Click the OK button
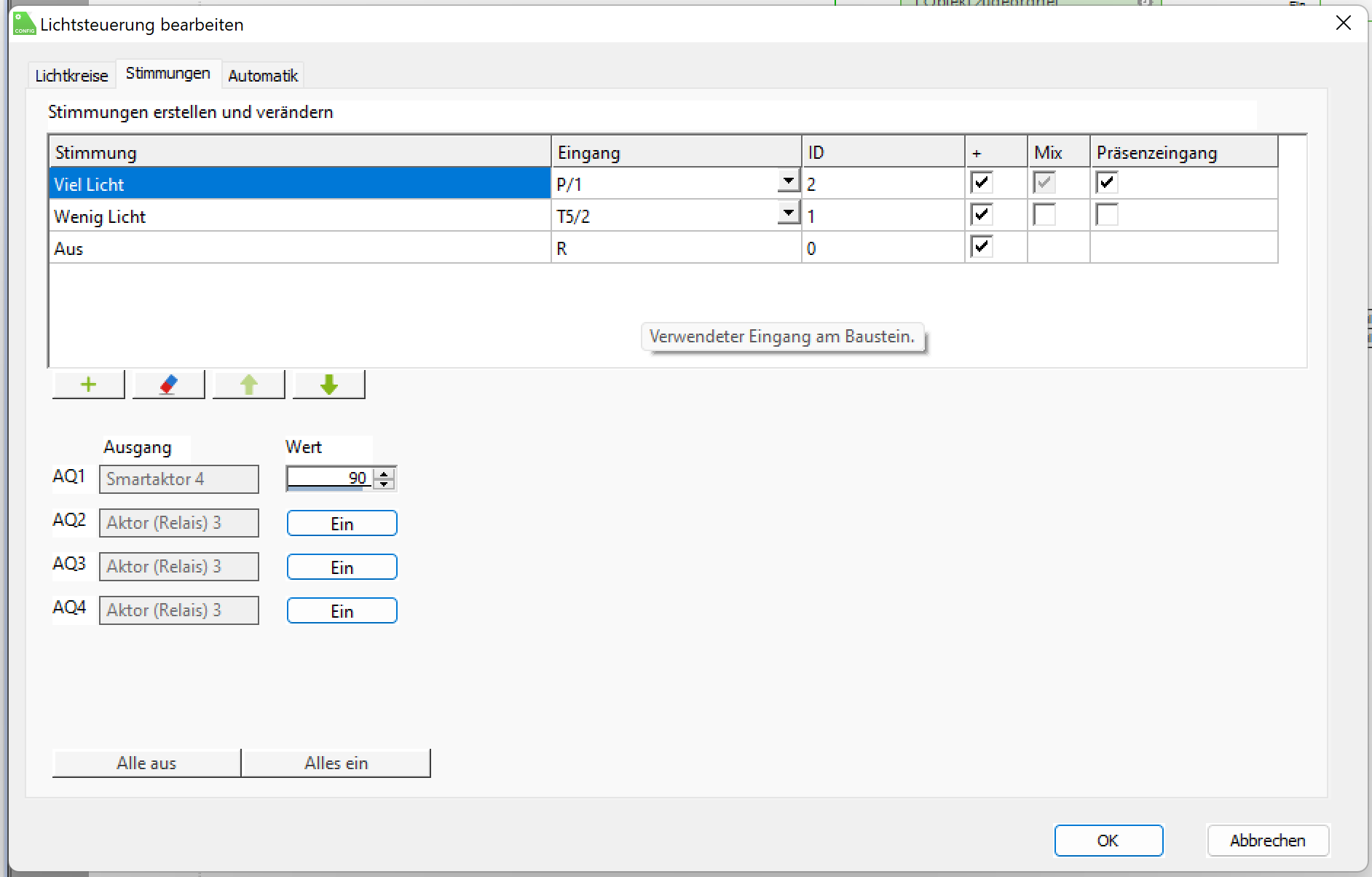The image size is (1372, 877). coord(1108,841)
